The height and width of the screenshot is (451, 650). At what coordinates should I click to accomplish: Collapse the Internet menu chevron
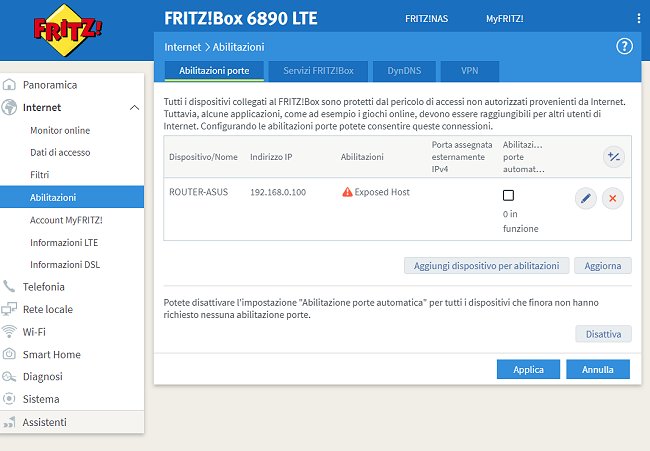click(x=134, y=107)
